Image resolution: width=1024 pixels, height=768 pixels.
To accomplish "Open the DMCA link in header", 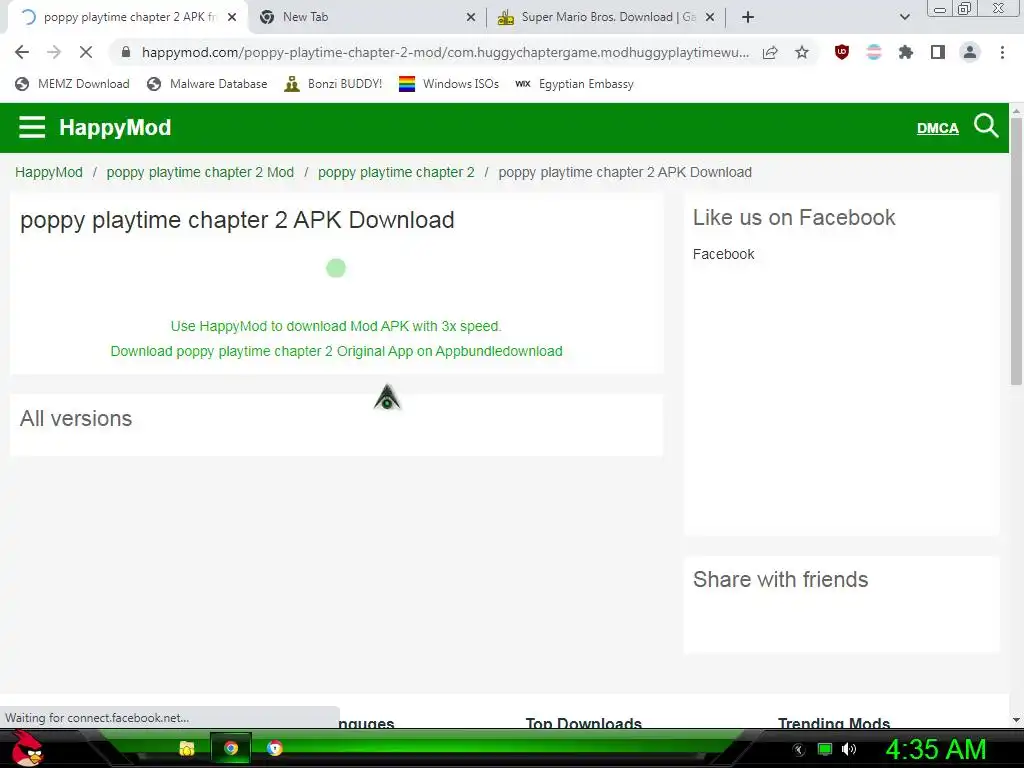I will coord(937,128).
